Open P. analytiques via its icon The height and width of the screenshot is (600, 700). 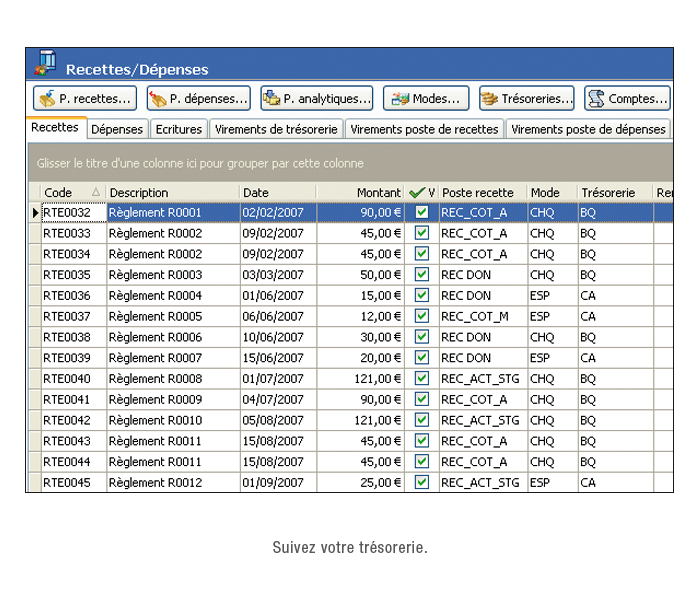pos(271,99)
